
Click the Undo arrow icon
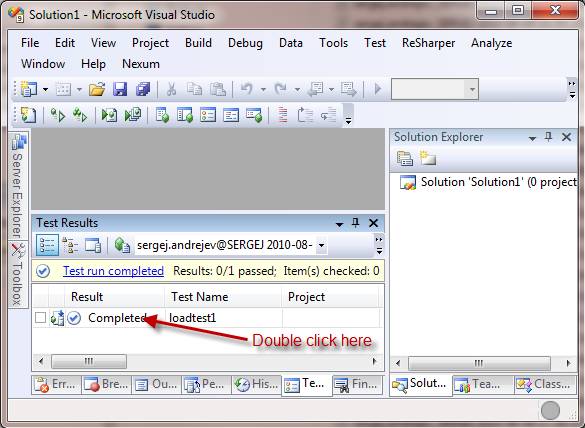[247, 89]
